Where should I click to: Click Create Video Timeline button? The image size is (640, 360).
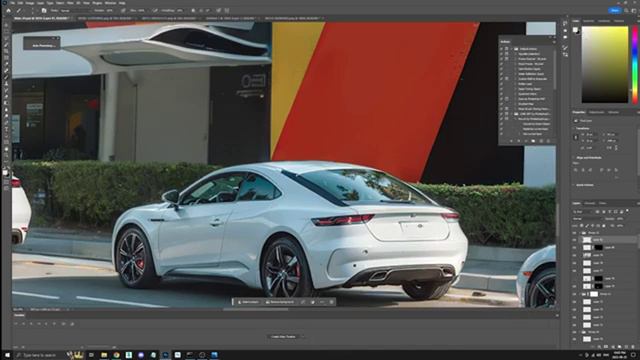[x=283, y=337]
